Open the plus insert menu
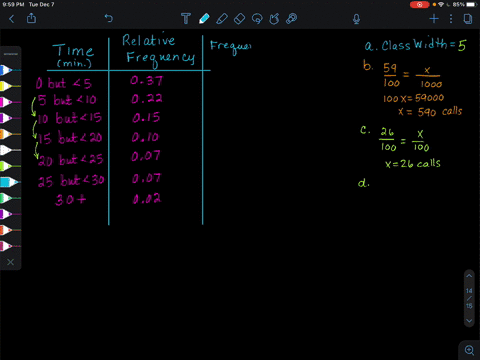The height and width of the screenshot is (360, 480). (434, 19)
